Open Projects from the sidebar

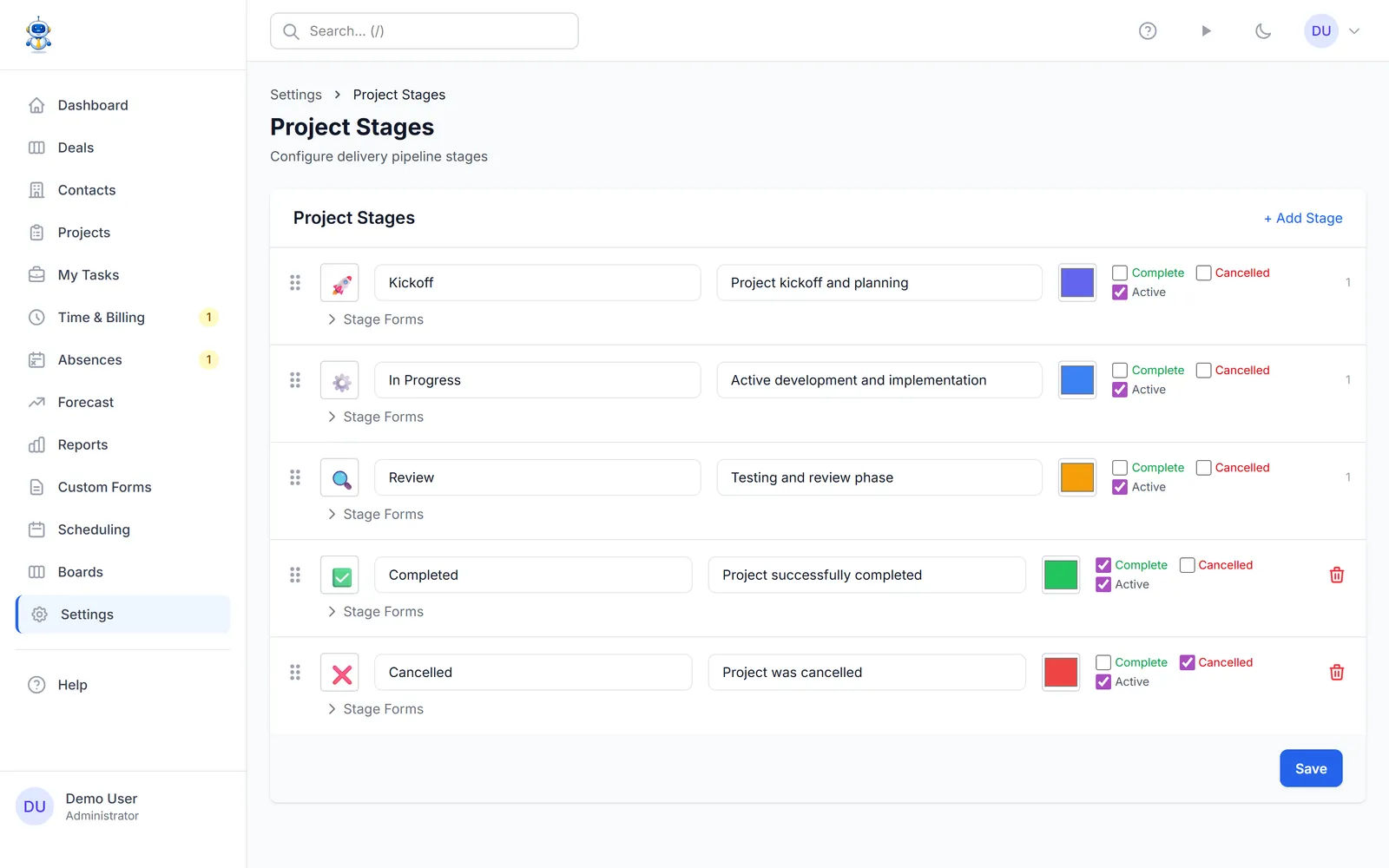[122, 233]
